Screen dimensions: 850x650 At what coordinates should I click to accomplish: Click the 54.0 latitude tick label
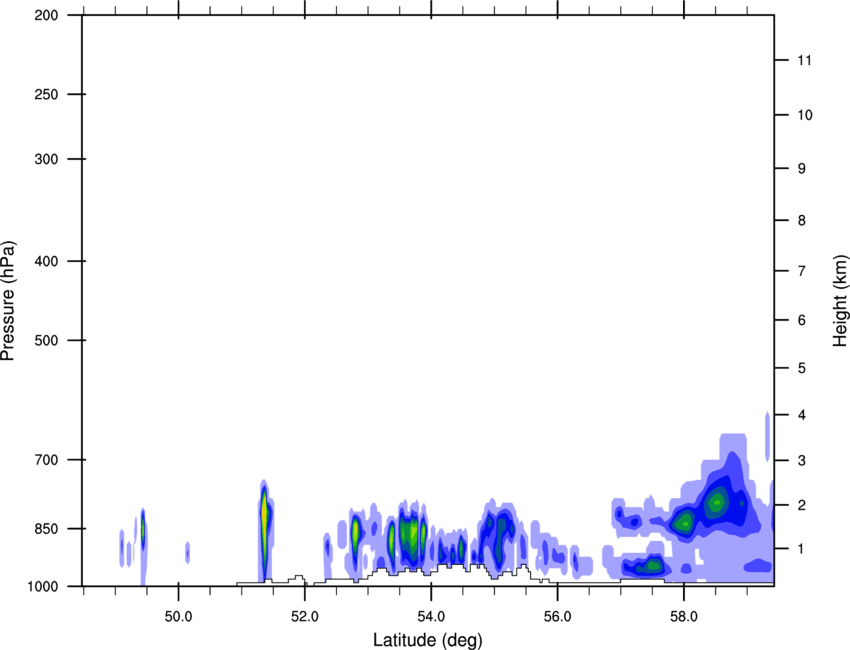[431, 616]
